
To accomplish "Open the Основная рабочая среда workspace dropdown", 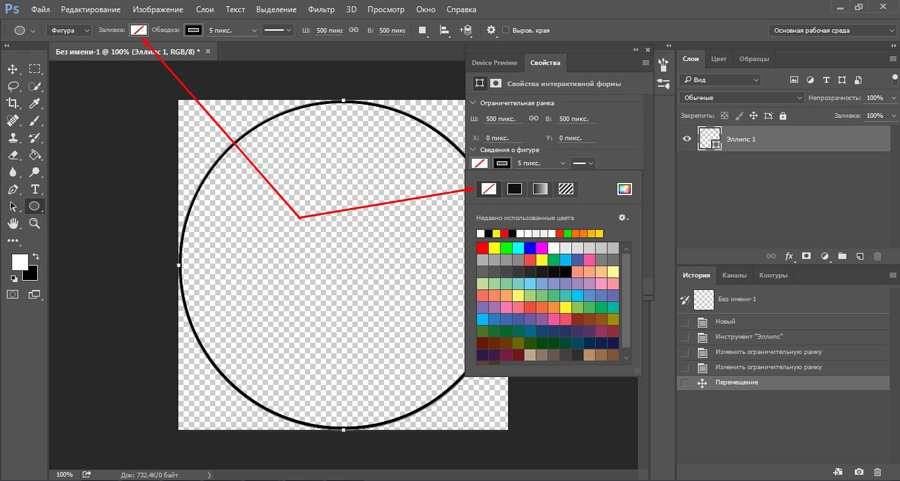I will (833, 30).
